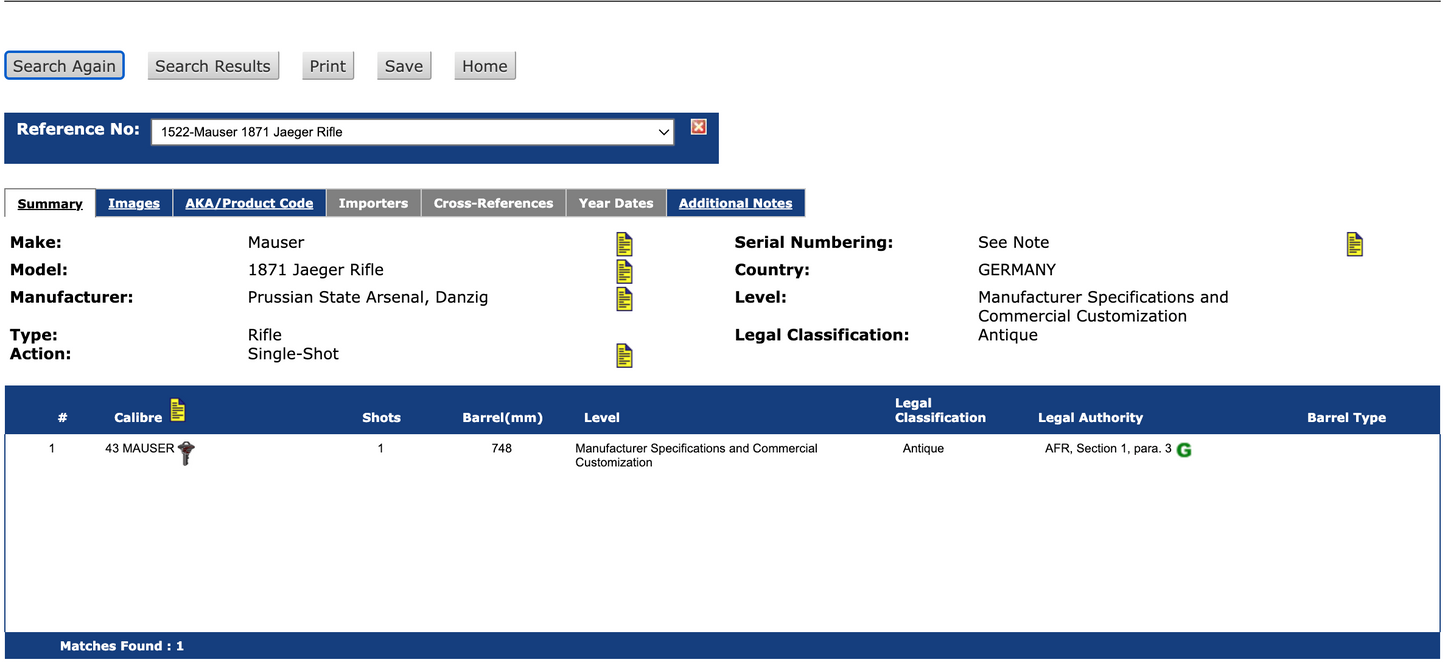Viewport: 1445px width, 665px height.
Task: Click the red X beside Reference No
Action: point(699,127)
